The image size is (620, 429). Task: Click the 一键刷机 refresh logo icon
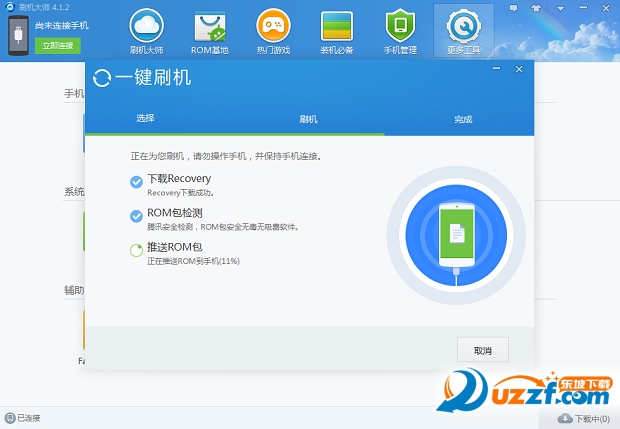click(102, 78)
